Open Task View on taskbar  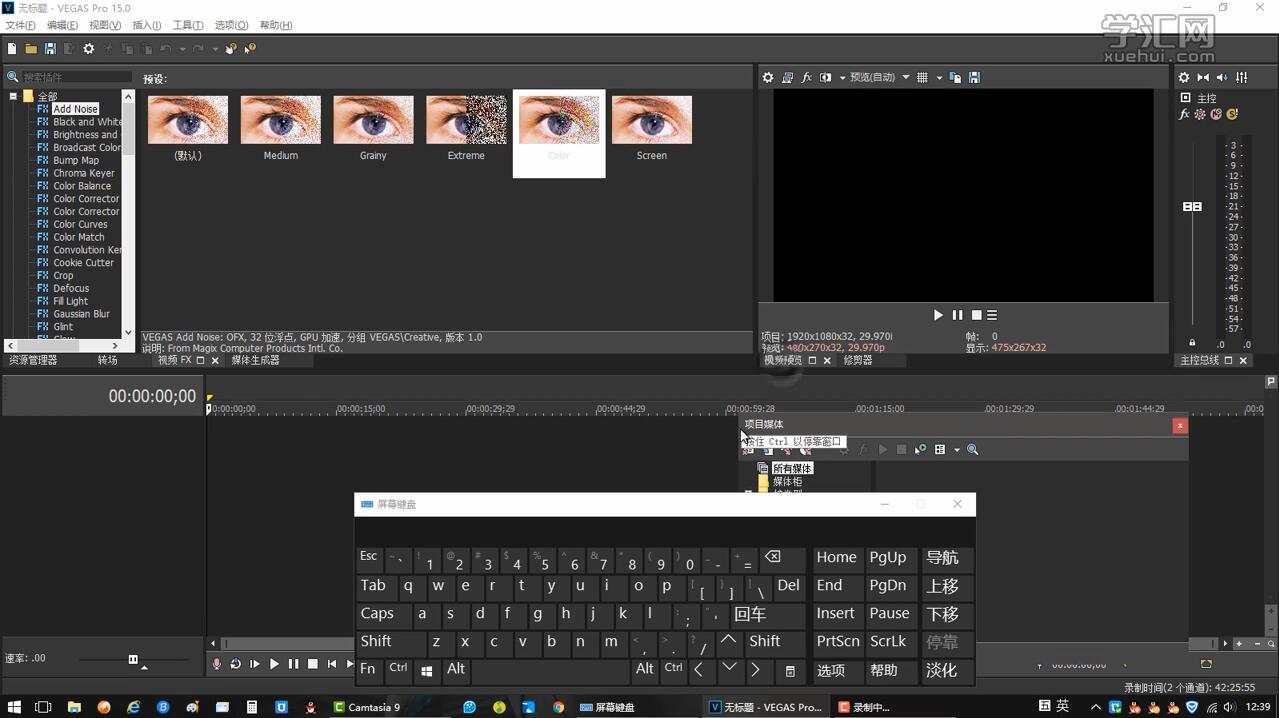tap(43, 707)
